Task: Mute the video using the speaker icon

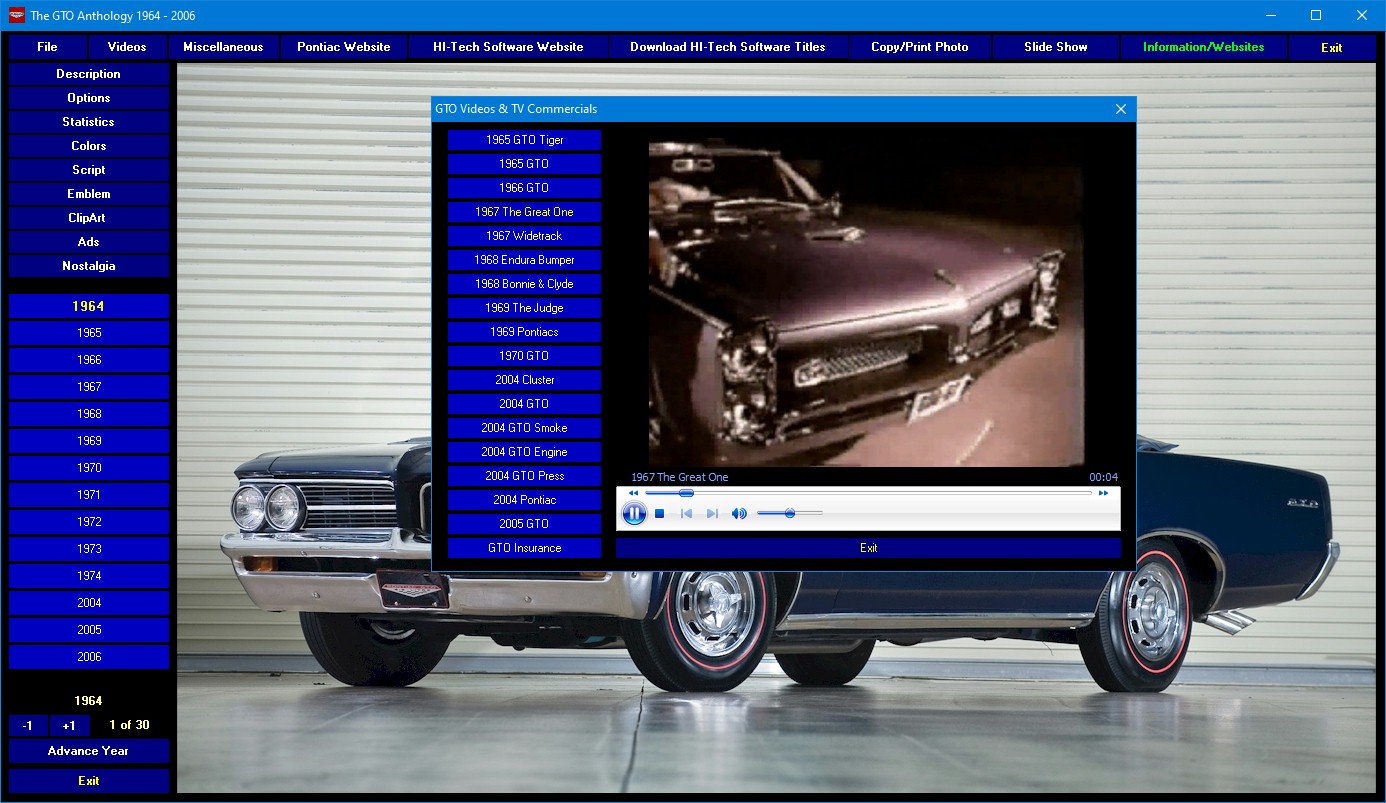Action: click(x=739, y=513)
